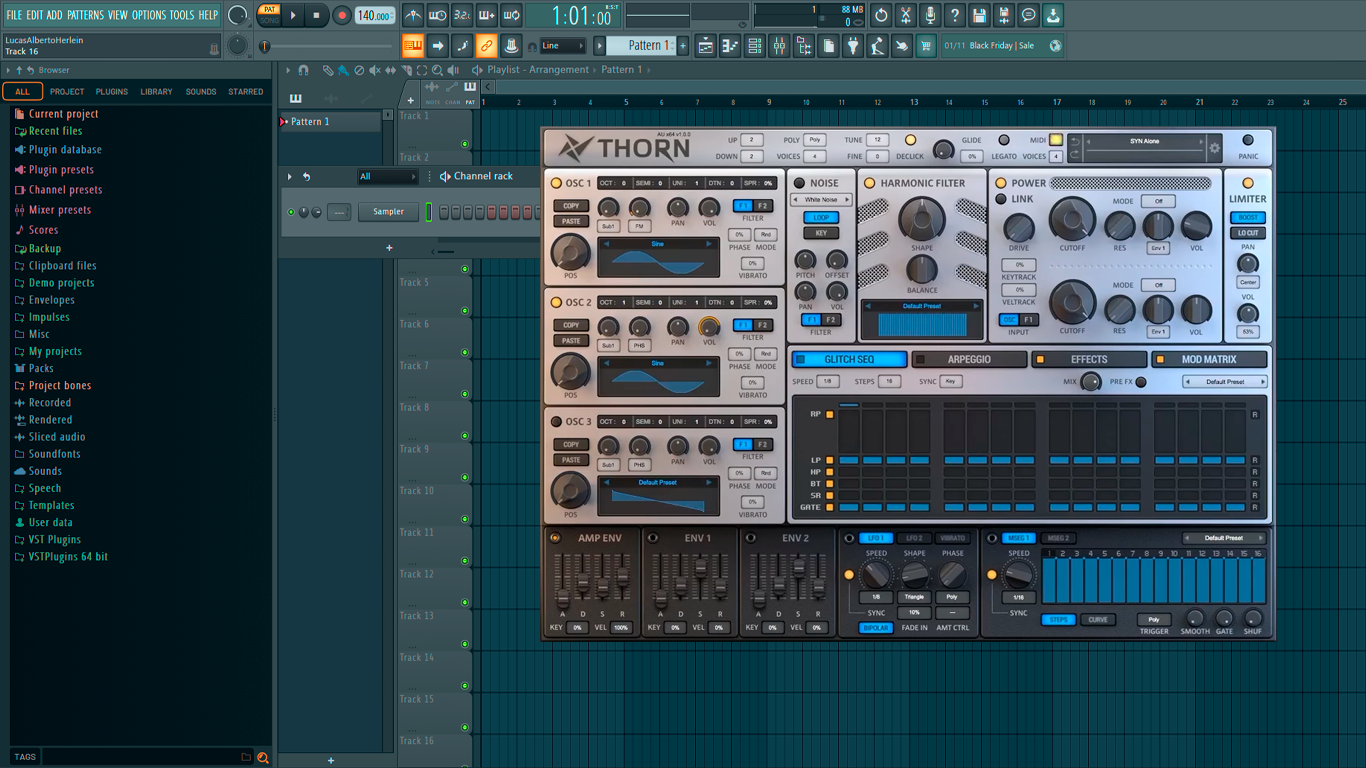1366x768 pixels.
Task: Click the help question mark icon
Action: pyautogui.click(x=955, y=15)
